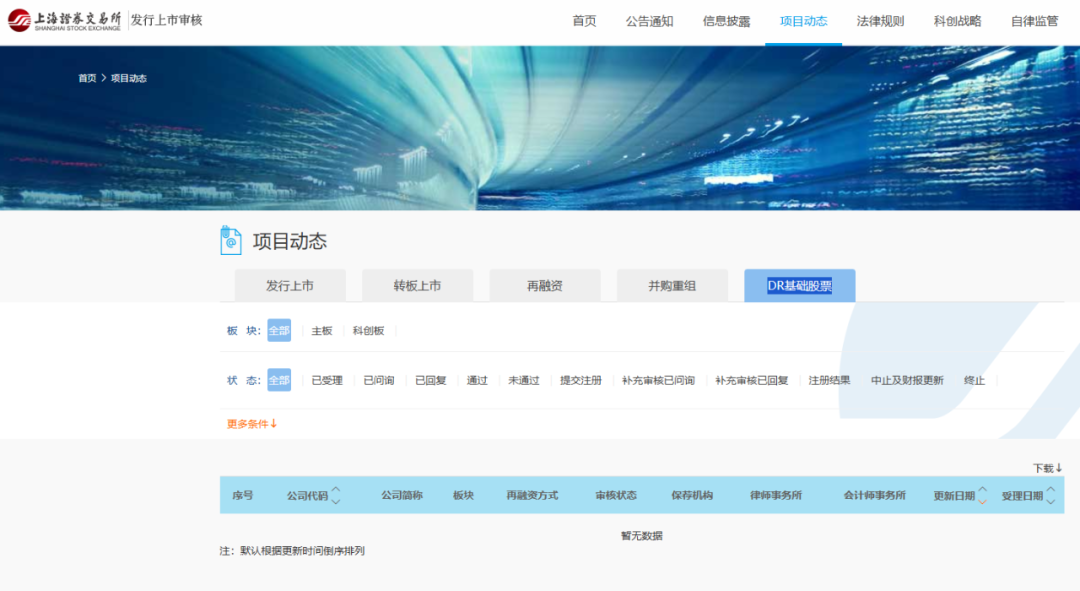The width and height of the screenshot is (1080, 591).
Task: Click the Shanghai Stock Exchange logo
Action: point(64,21)
